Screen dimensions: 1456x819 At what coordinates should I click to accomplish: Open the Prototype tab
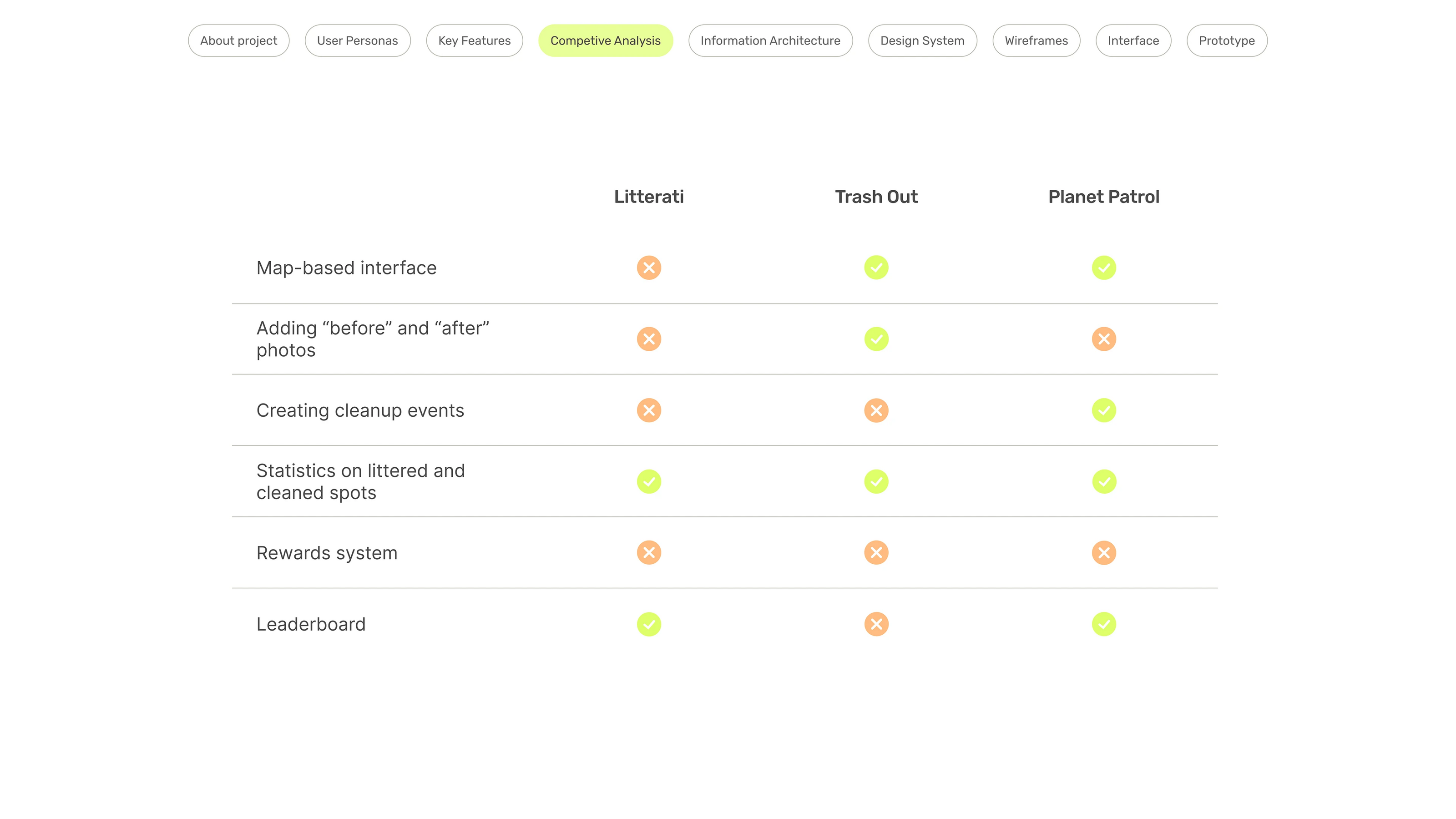[x=1227, y=40]
